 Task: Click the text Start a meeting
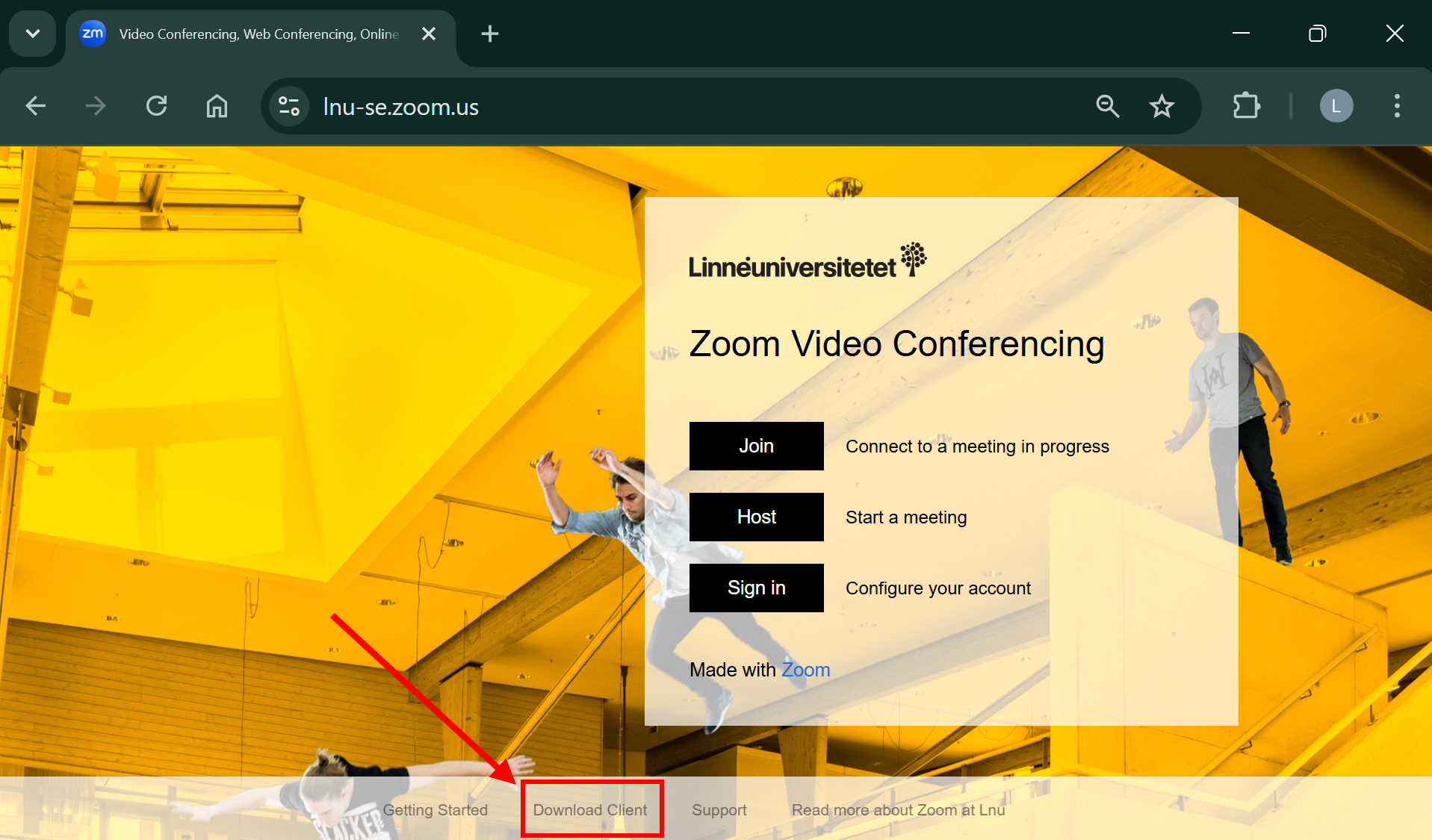click(x=906, y=517)
